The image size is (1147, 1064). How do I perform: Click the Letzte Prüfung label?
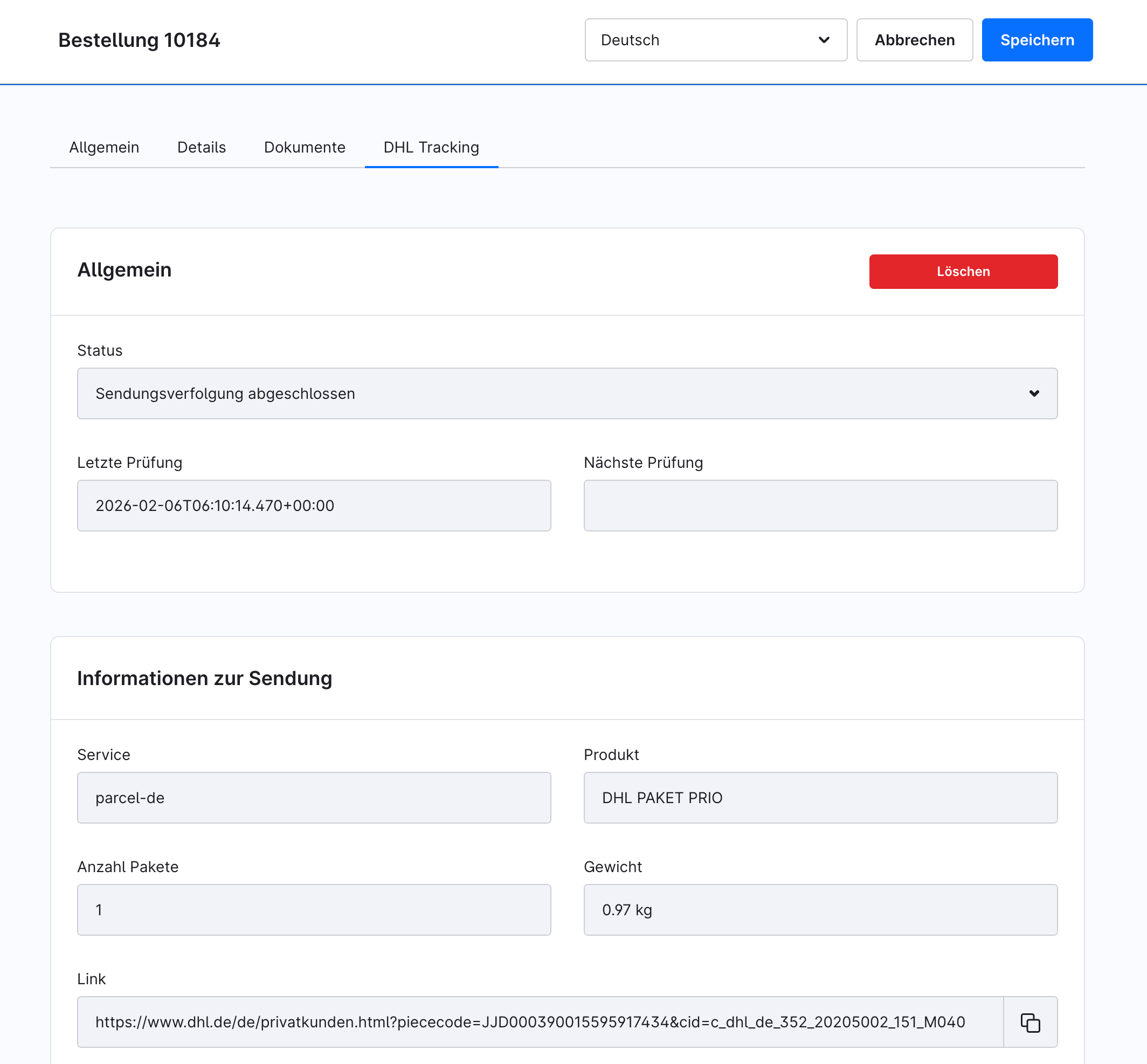click(129, 463)
